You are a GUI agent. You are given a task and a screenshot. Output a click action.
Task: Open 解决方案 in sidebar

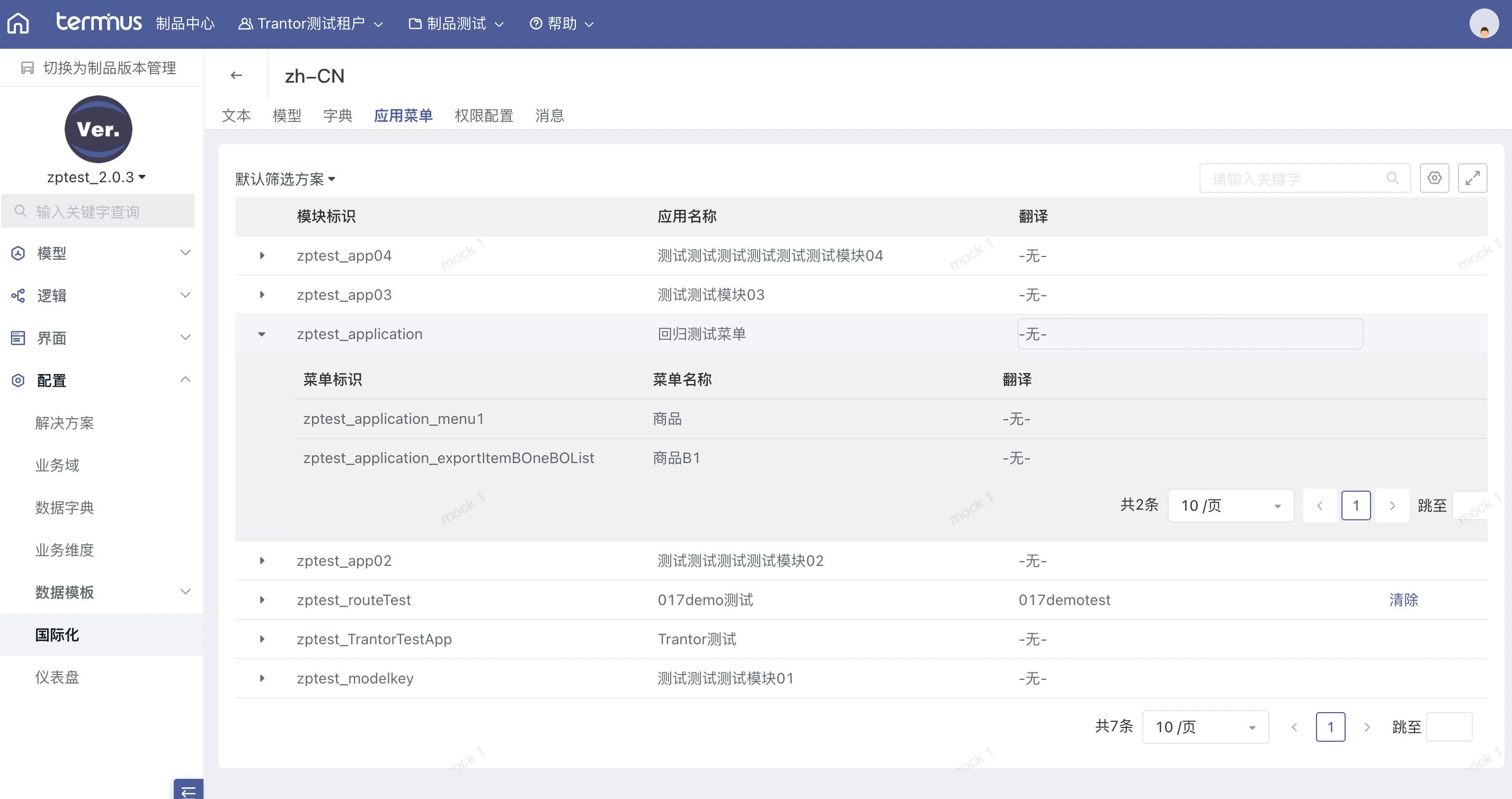65,423
